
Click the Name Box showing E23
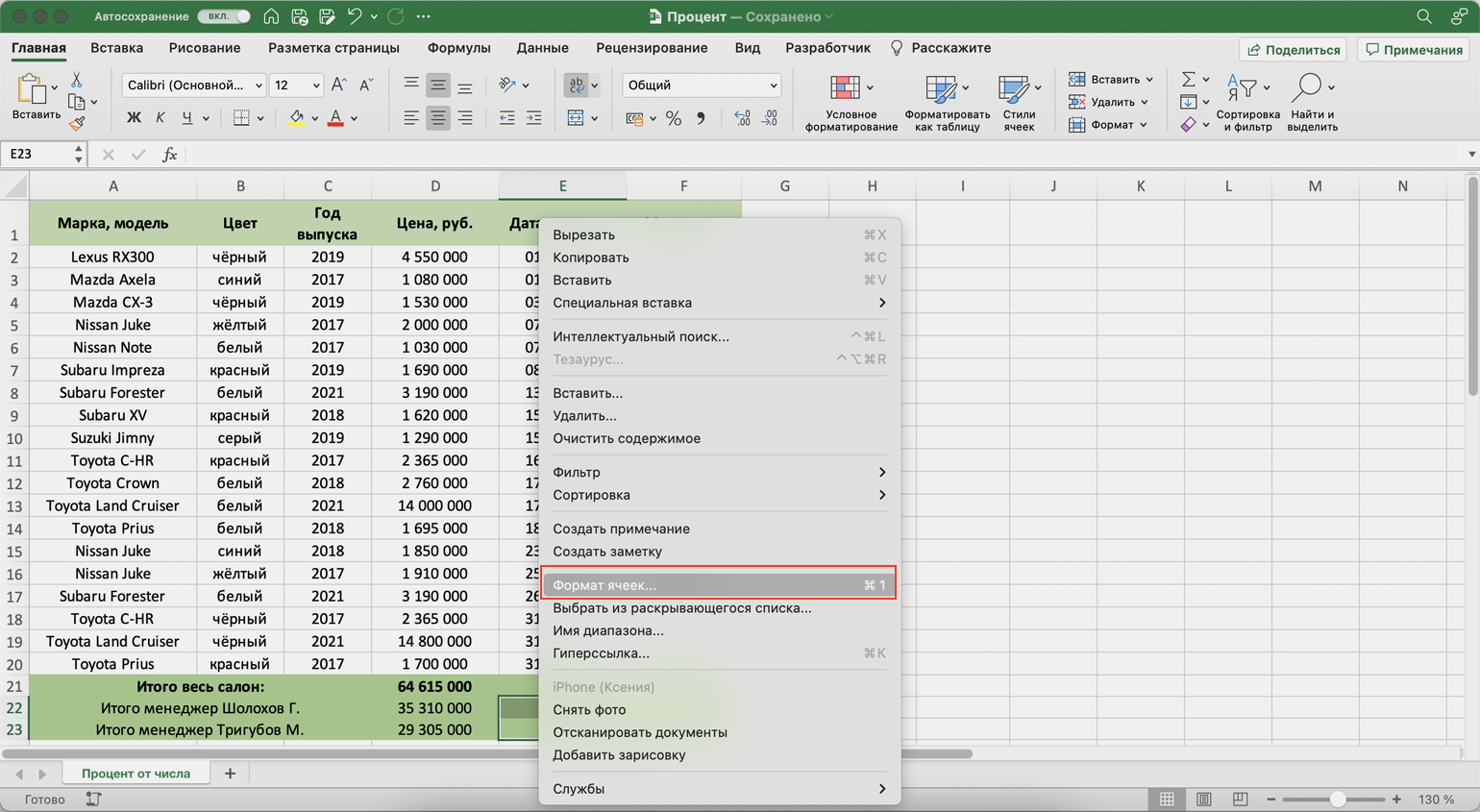click(38, 154)
